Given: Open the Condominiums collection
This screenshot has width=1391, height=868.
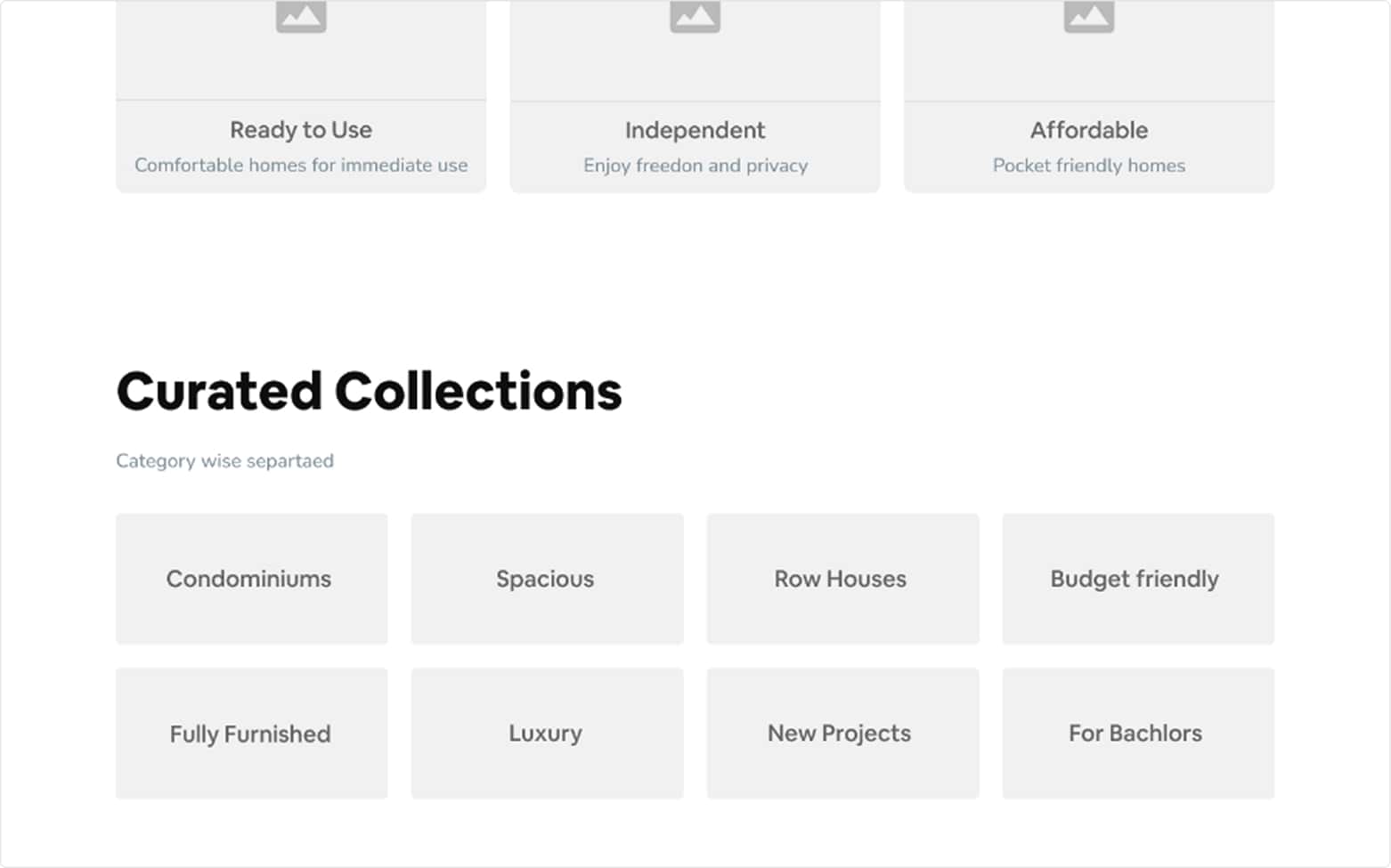Looking at the screenshot, I should (251, 579).
